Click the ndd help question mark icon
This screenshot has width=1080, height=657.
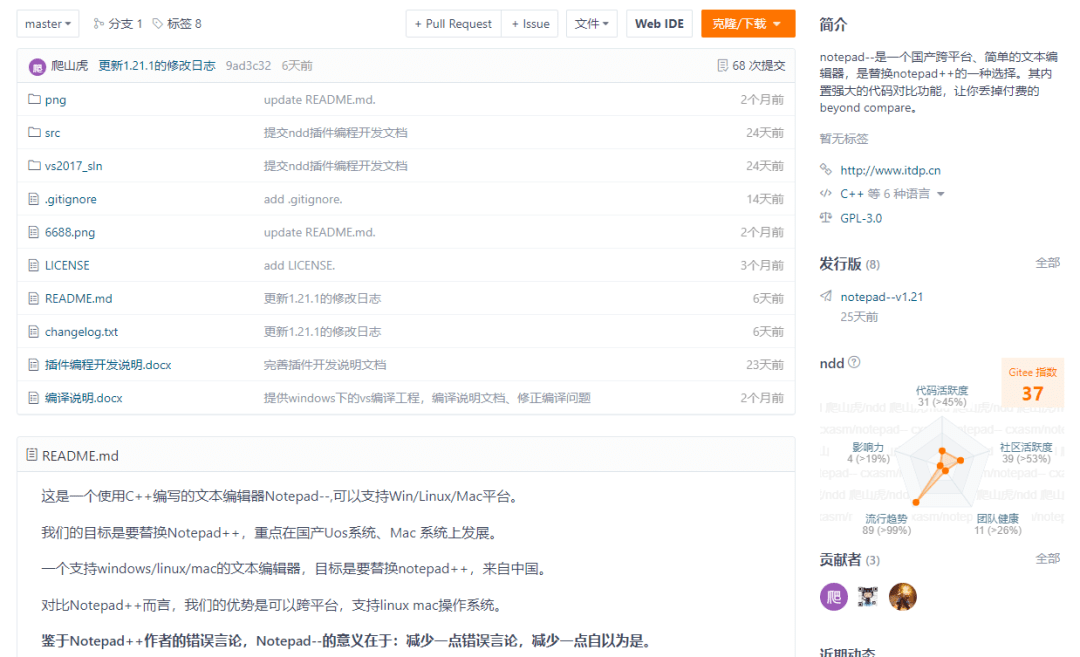pos(854,362)
